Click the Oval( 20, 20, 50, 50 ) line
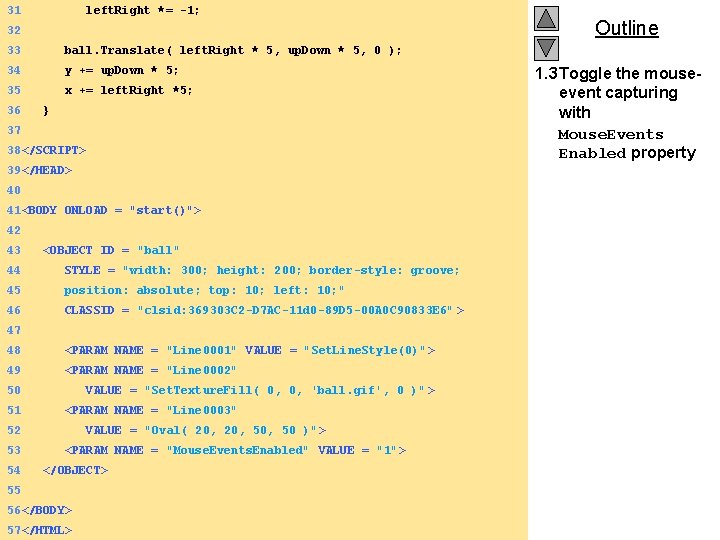720x540 pixels. point(206,430)
